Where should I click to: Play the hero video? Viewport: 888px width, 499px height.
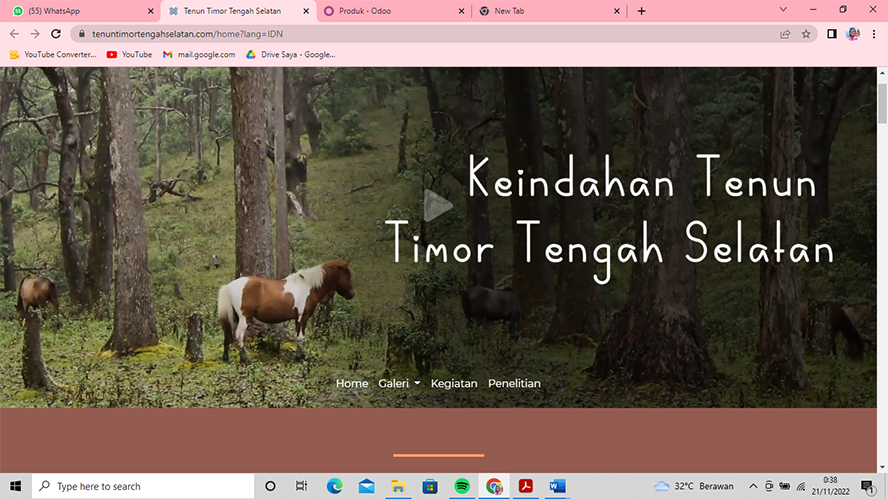click(437, 205)
